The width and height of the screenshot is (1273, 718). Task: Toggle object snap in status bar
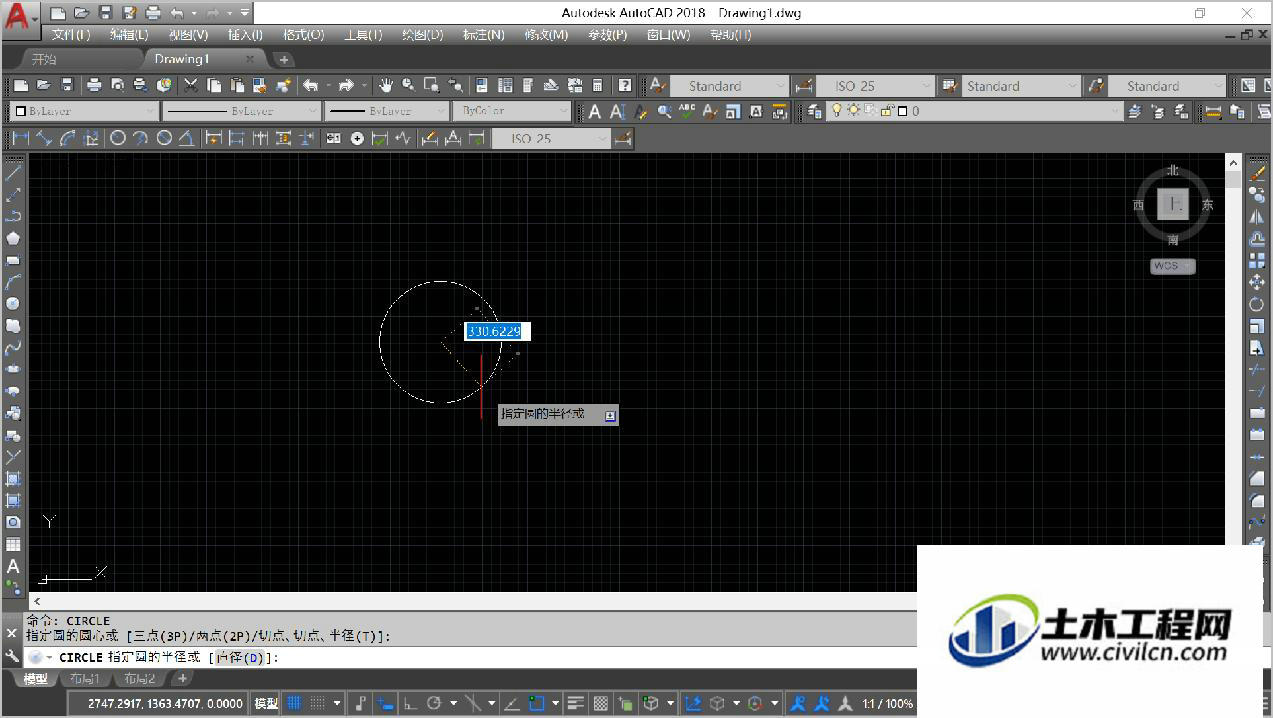pos(536,703)
